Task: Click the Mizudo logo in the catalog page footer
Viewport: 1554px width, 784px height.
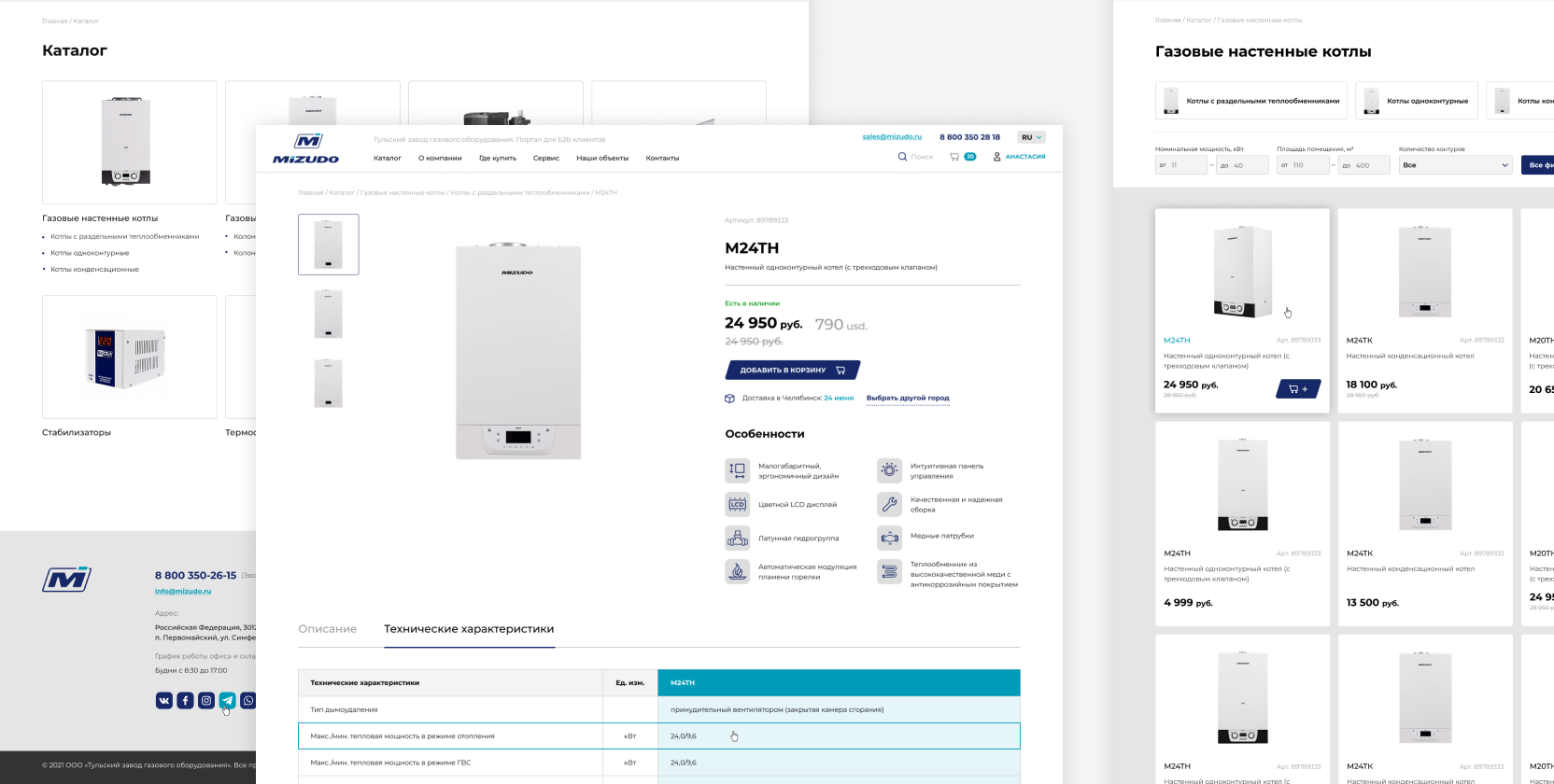Action: 67,580
